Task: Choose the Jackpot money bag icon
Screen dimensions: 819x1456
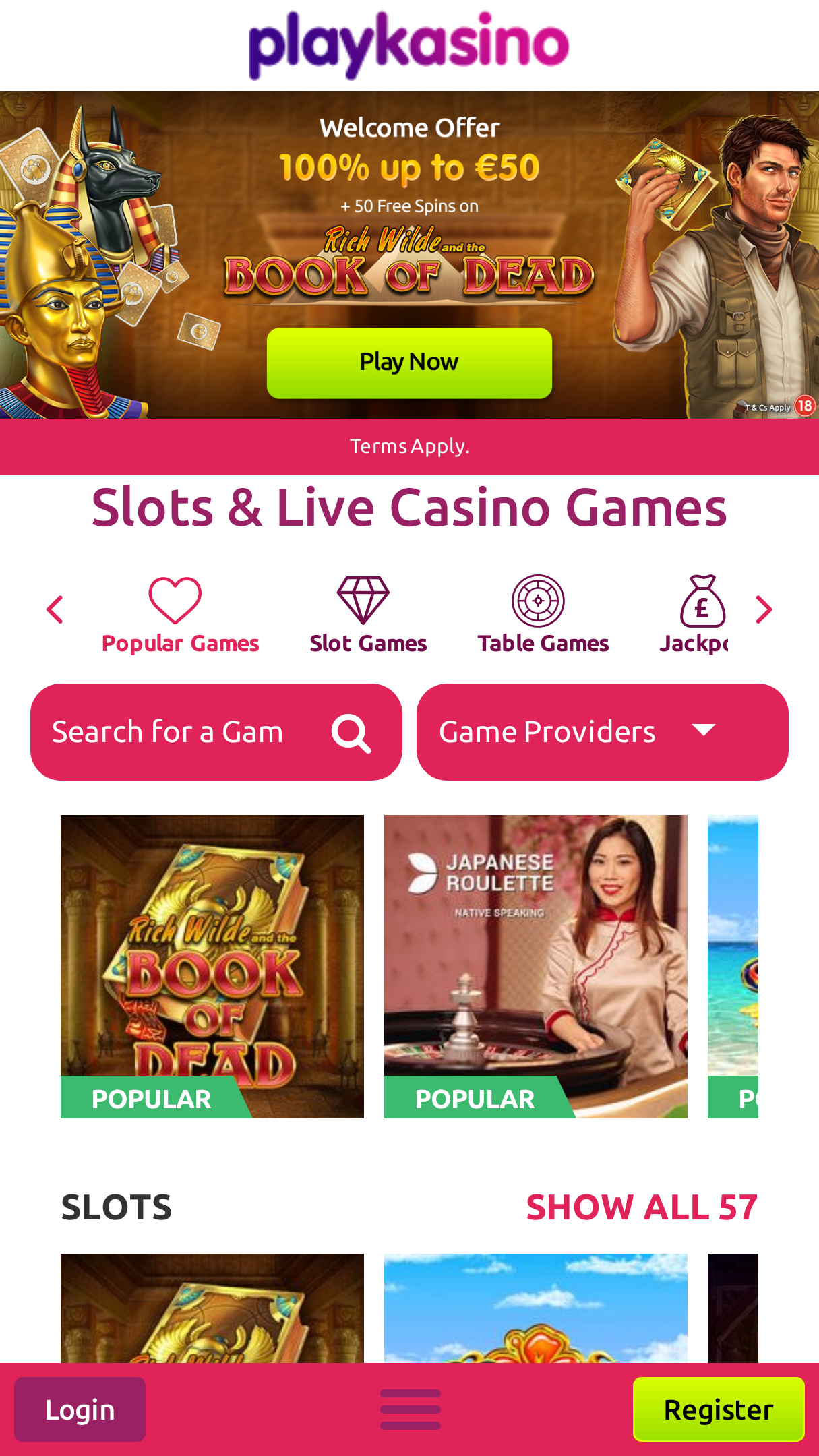Action: point(702,601)
